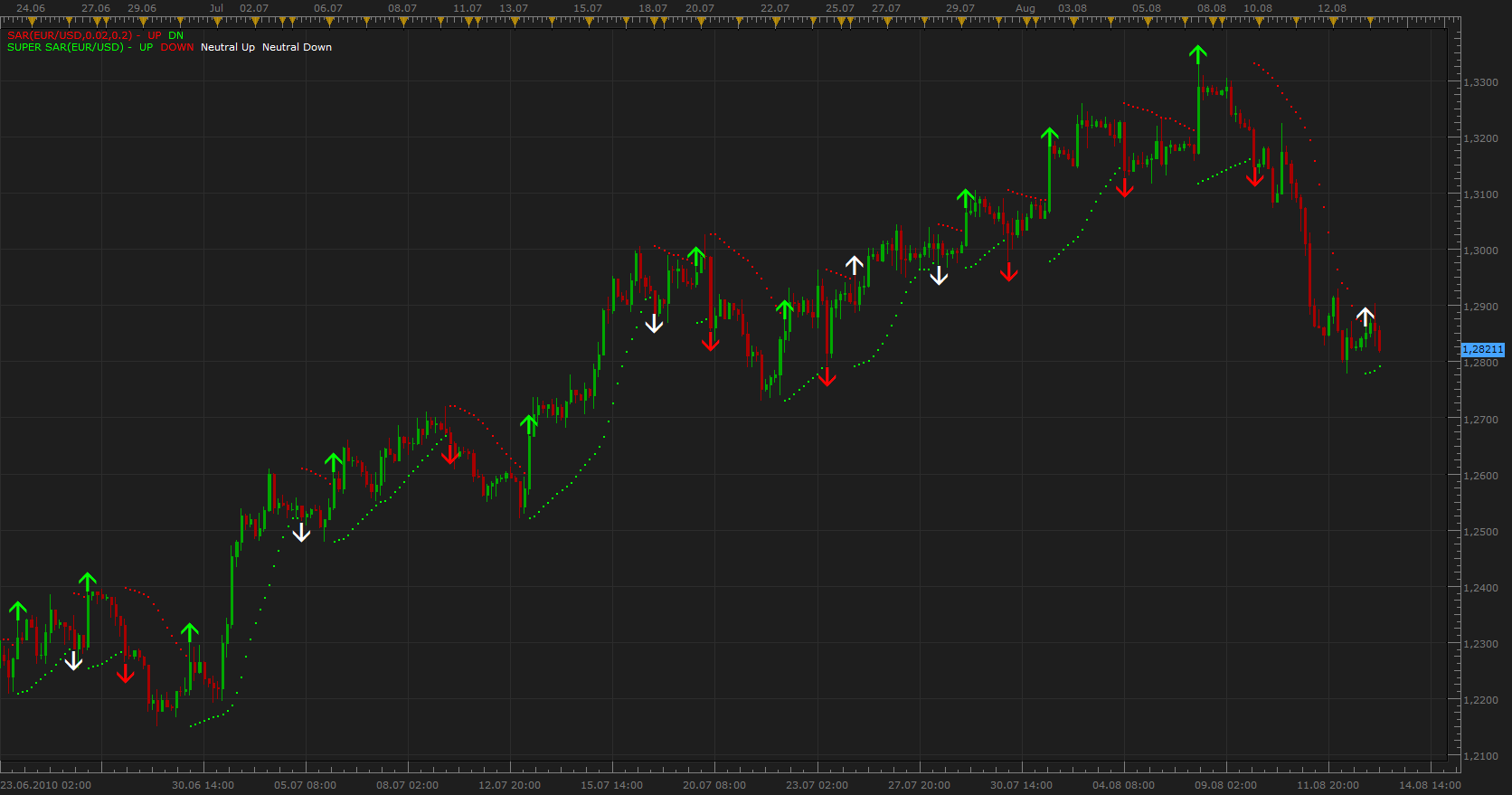Viewport: 1512px width, 795px height.
Task: Click the white up arrow above the latest candles
Action: point(1366,317)
